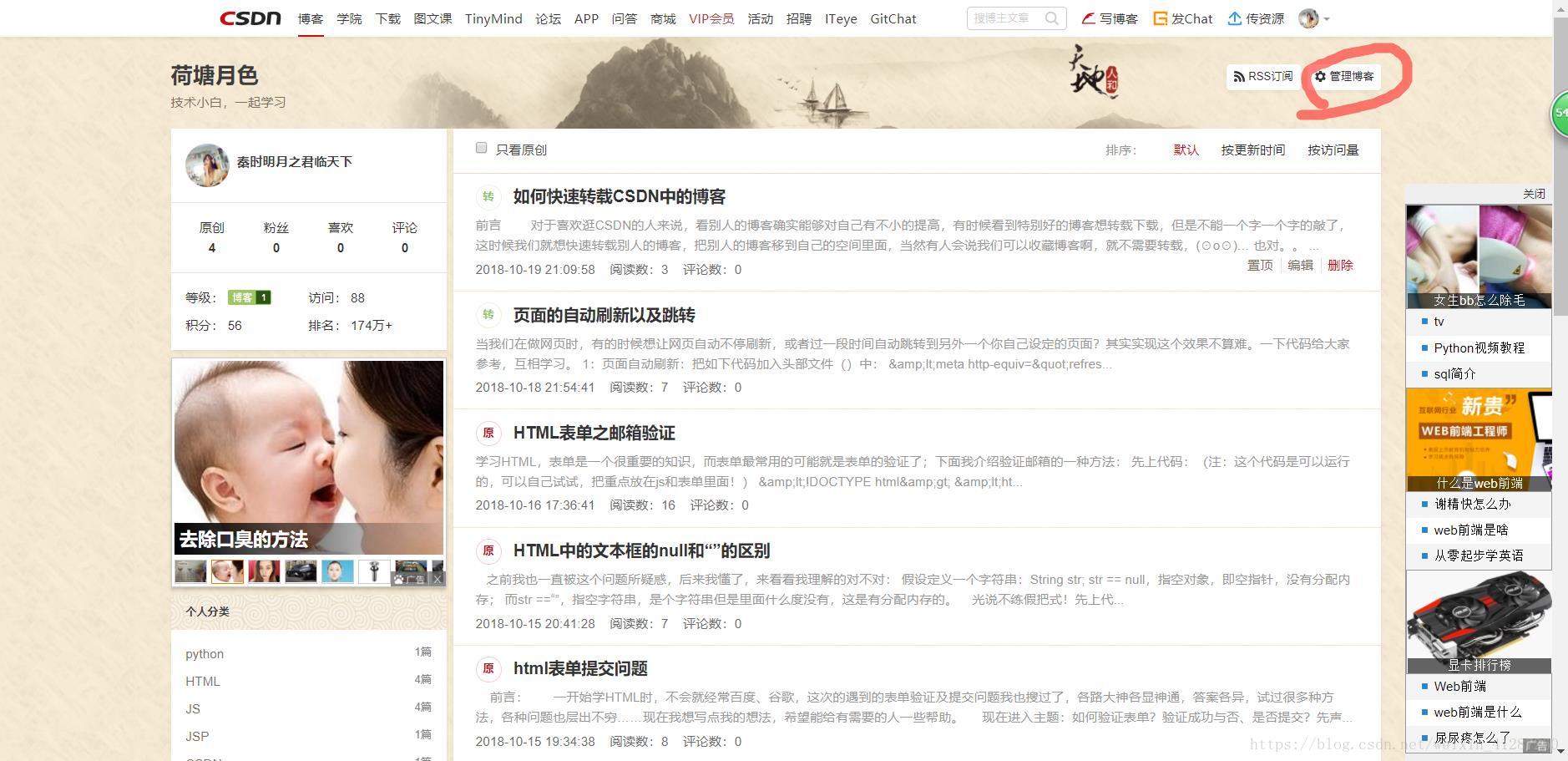
Task: Click the 显卡排行榜 ad image
Action: tap(1479, 622)
